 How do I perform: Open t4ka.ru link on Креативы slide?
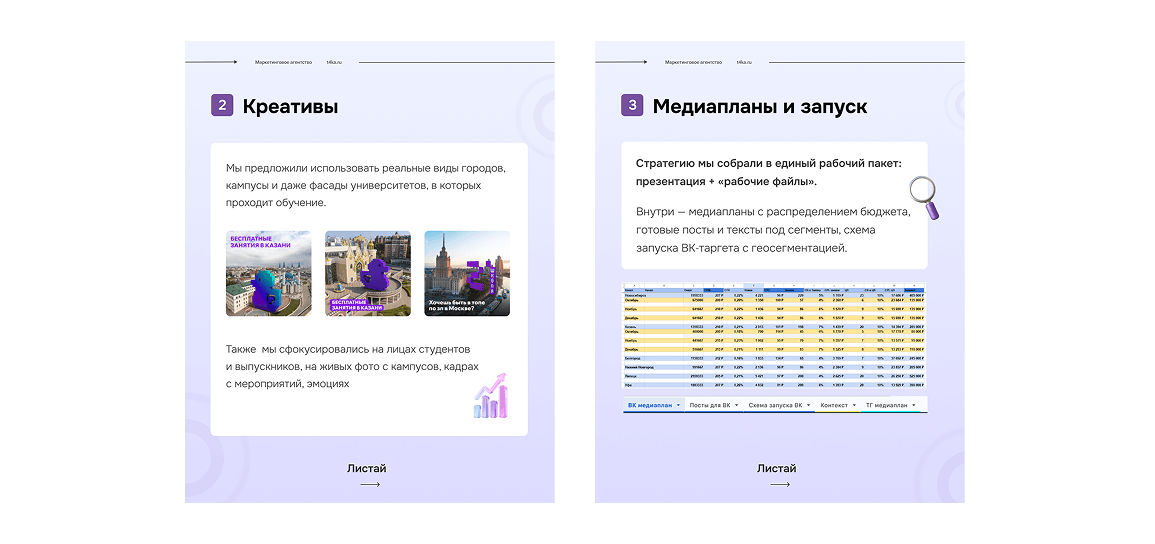tap(334, 62)
